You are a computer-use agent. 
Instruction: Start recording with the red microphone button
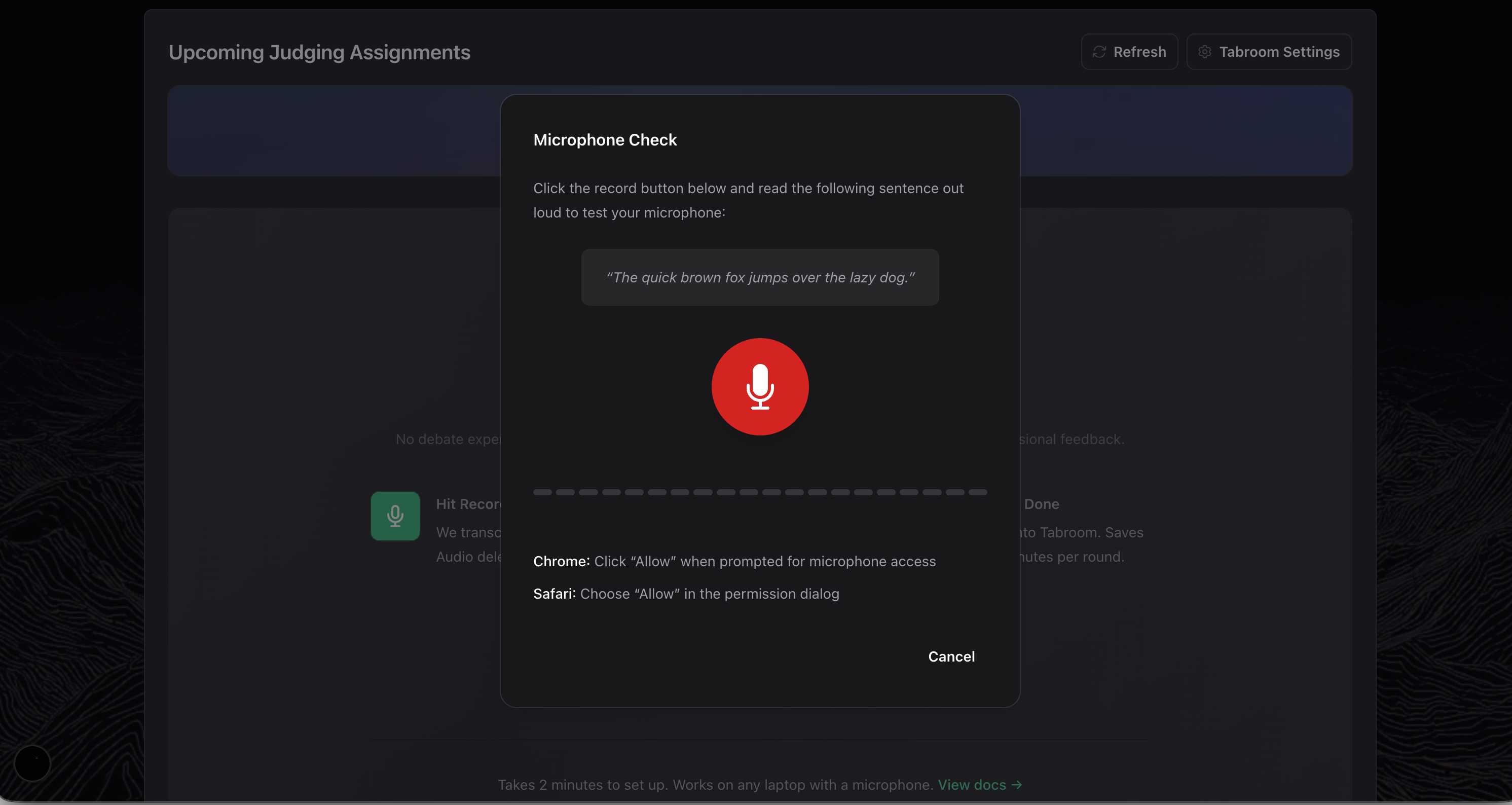[759, 386]
